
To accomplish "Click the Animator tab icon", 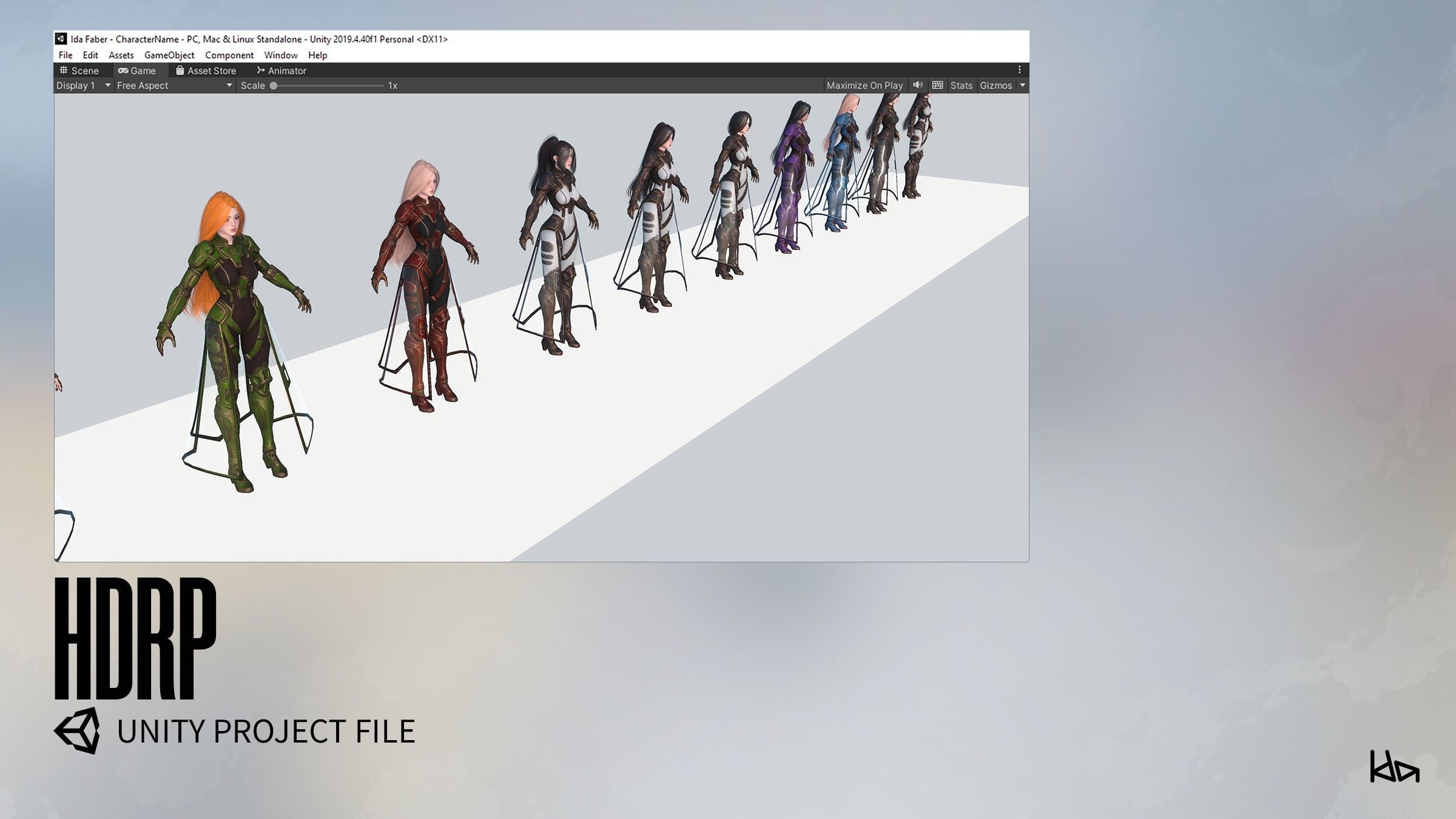I will tap(261, 70).
